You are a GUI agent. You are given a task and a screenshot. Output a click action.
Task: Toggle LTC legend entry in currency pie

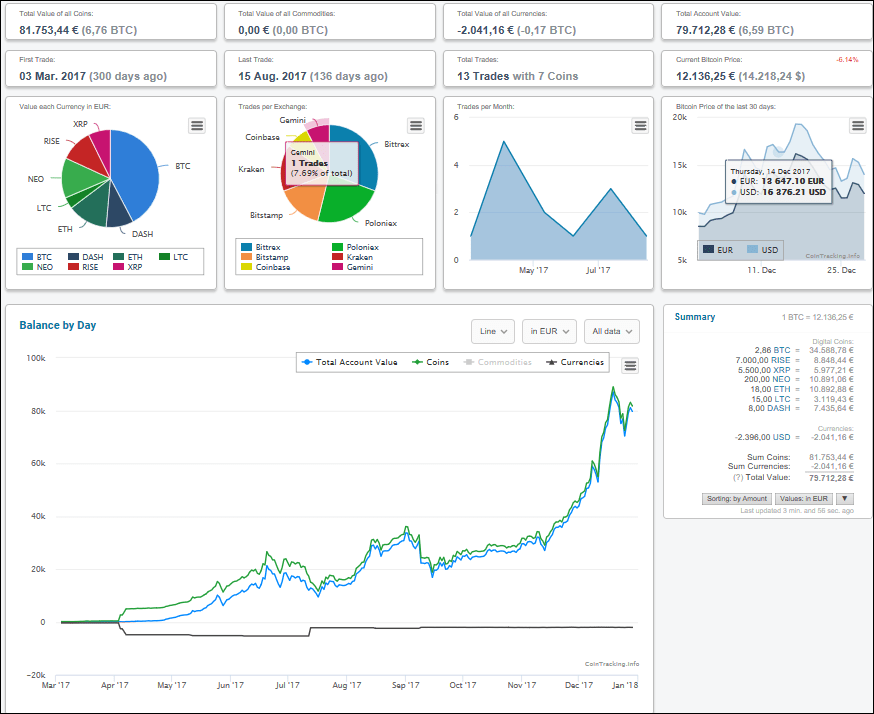173,257
